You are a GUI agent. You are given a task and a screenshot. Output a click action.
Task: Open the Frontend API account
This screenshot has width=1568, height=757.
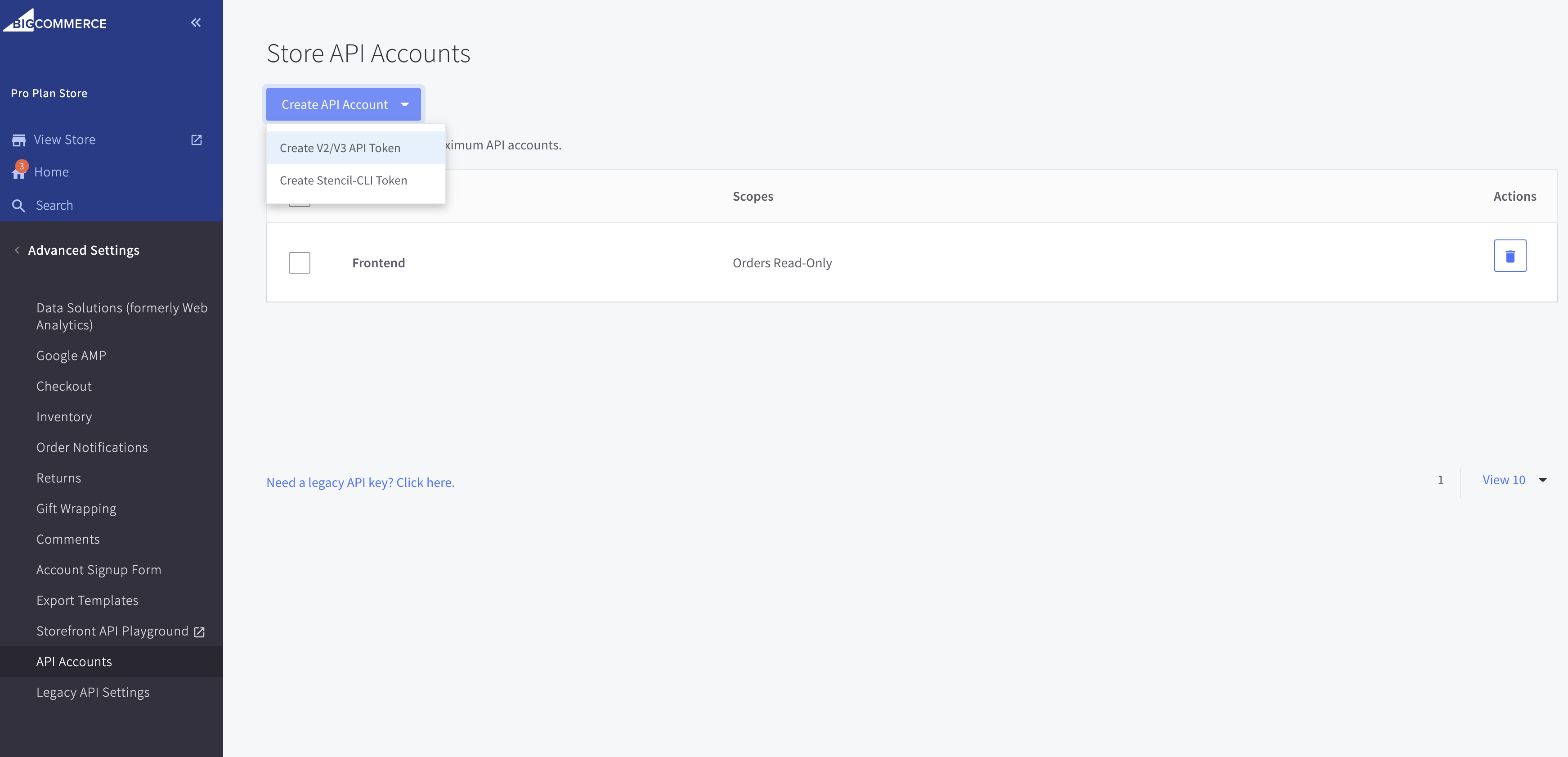pyautogui.click(x=378, y=263)
